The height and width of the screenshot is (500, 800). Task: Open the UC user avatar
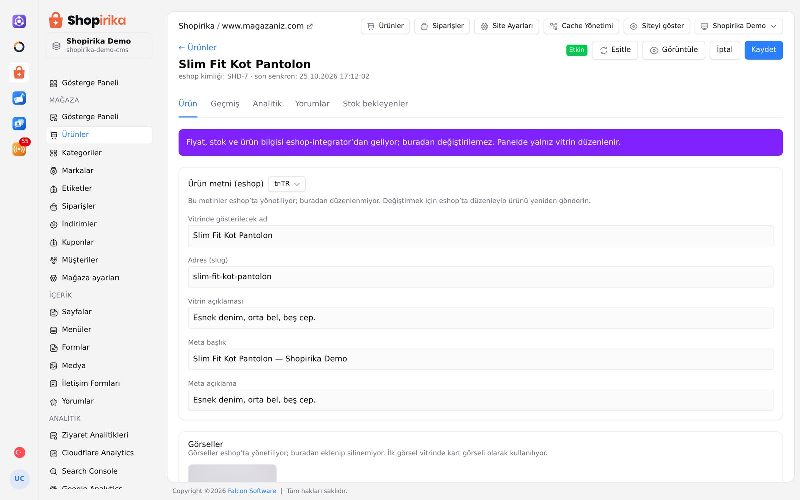(x=19, y=479)
